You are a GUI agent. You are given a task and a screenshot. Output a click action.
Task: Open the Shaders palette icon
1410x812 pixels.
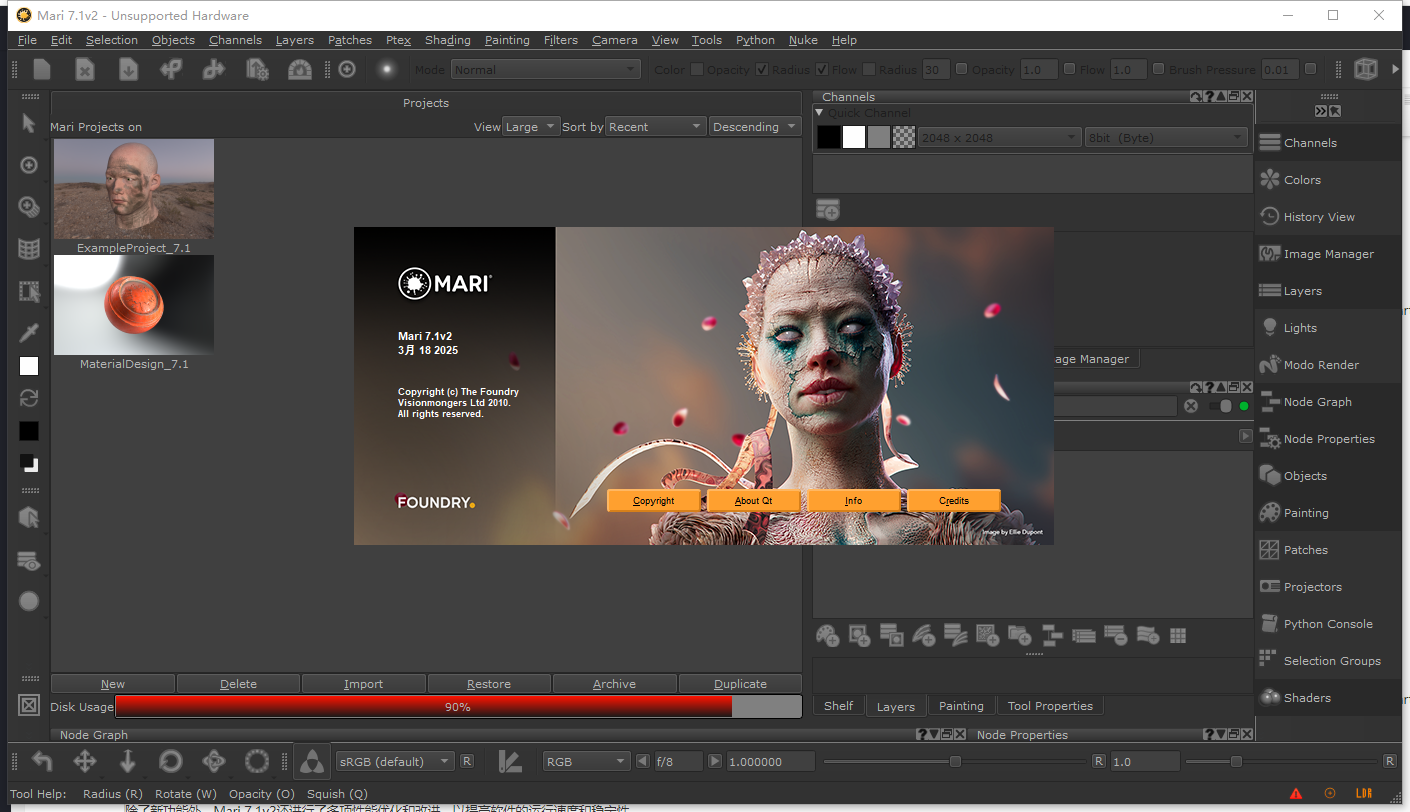pos(1270,697)
